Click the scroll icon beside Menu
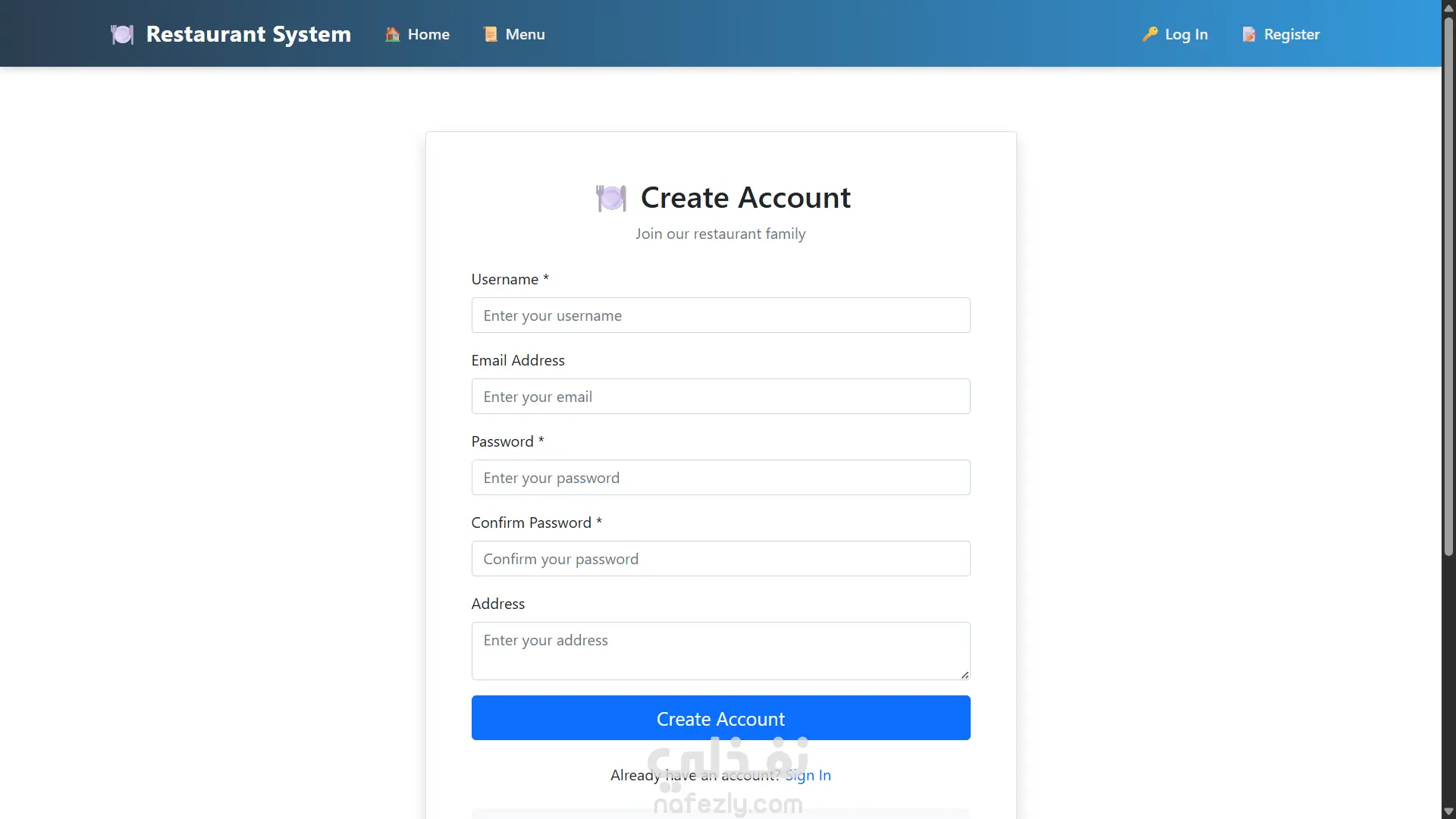 point(491,35)
